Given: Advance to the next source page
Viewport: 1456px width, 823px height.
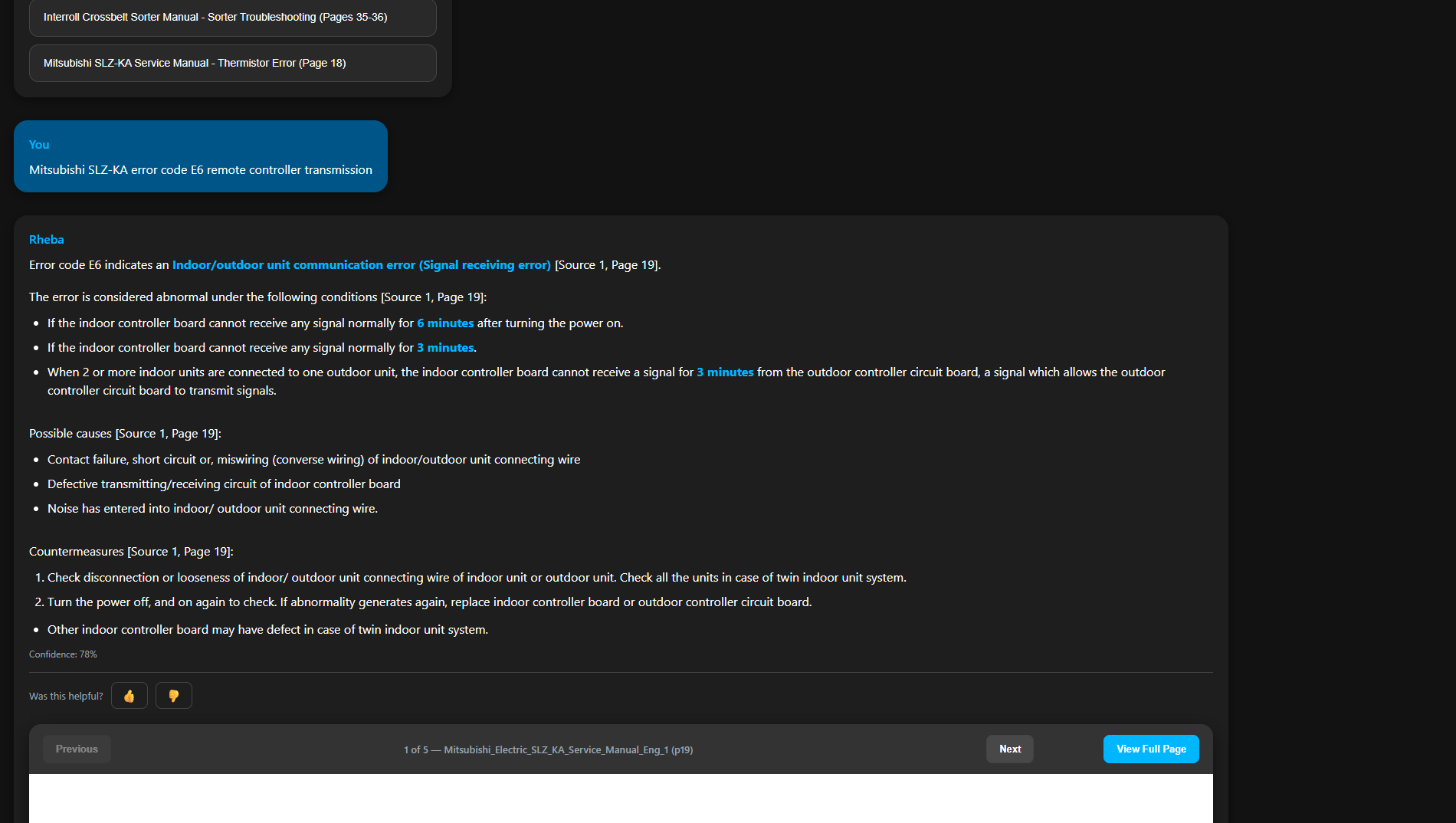Looking at the screenshot, I should tap(1009, 749).
